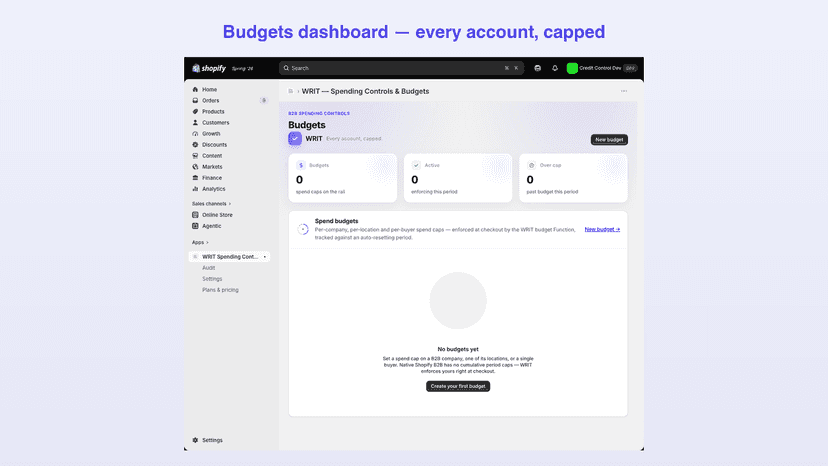Click the 'B2B SPENDING CONTROLS' label

click(319, 114)
